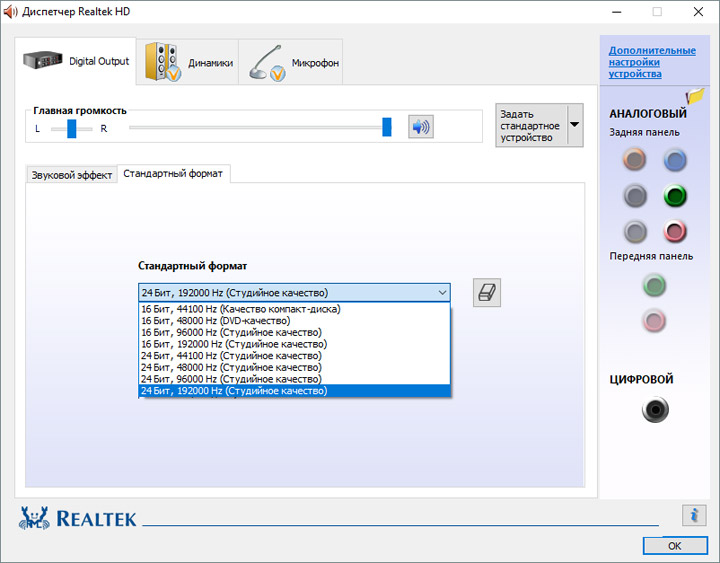Open the connector settings folder icon

[x=695, y=96]
